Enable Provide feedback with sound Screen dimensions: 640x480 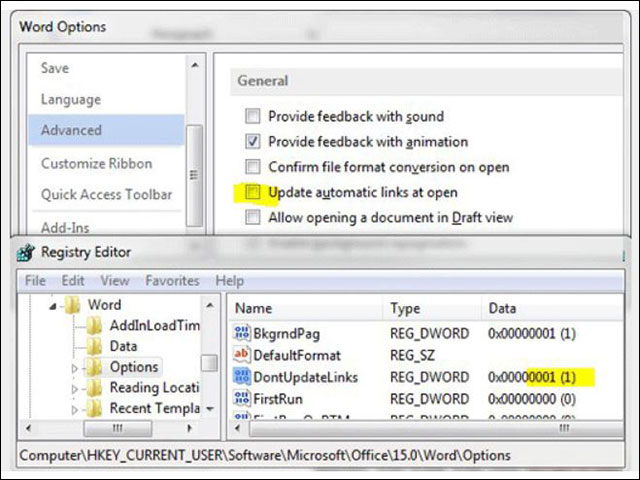252,116
